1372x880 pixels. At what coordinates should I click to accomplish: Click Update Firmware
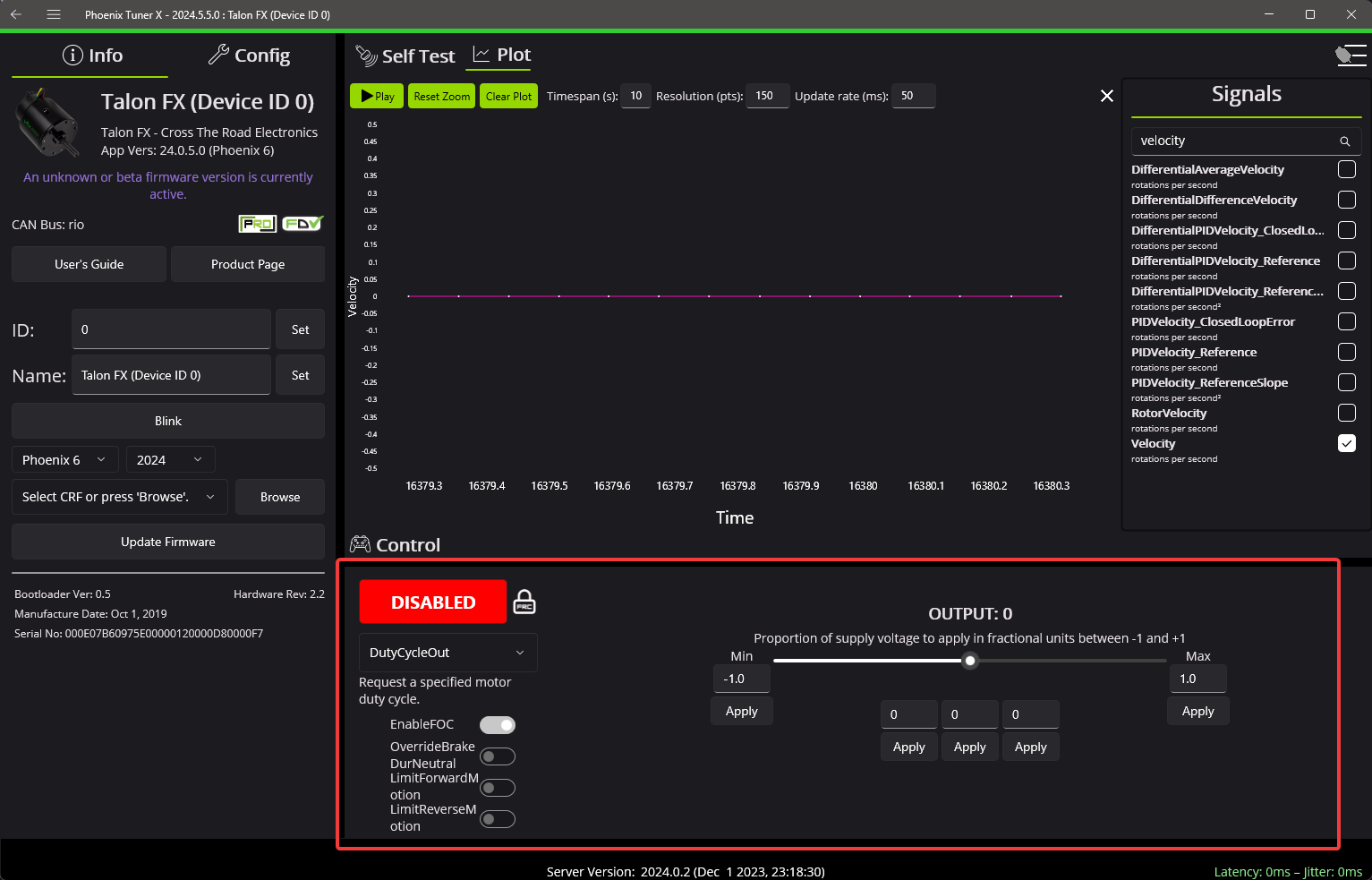coord(168,542)
